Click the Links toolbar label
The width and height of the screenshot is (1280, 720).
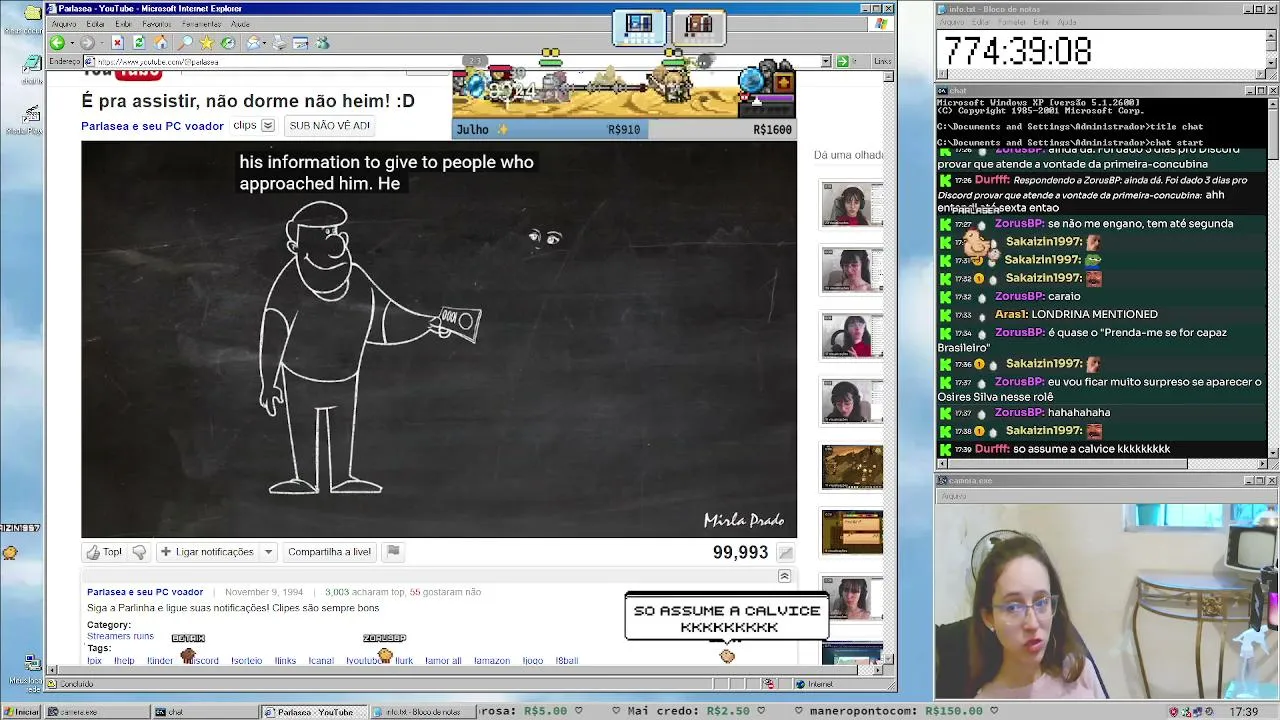pos(882,61)
